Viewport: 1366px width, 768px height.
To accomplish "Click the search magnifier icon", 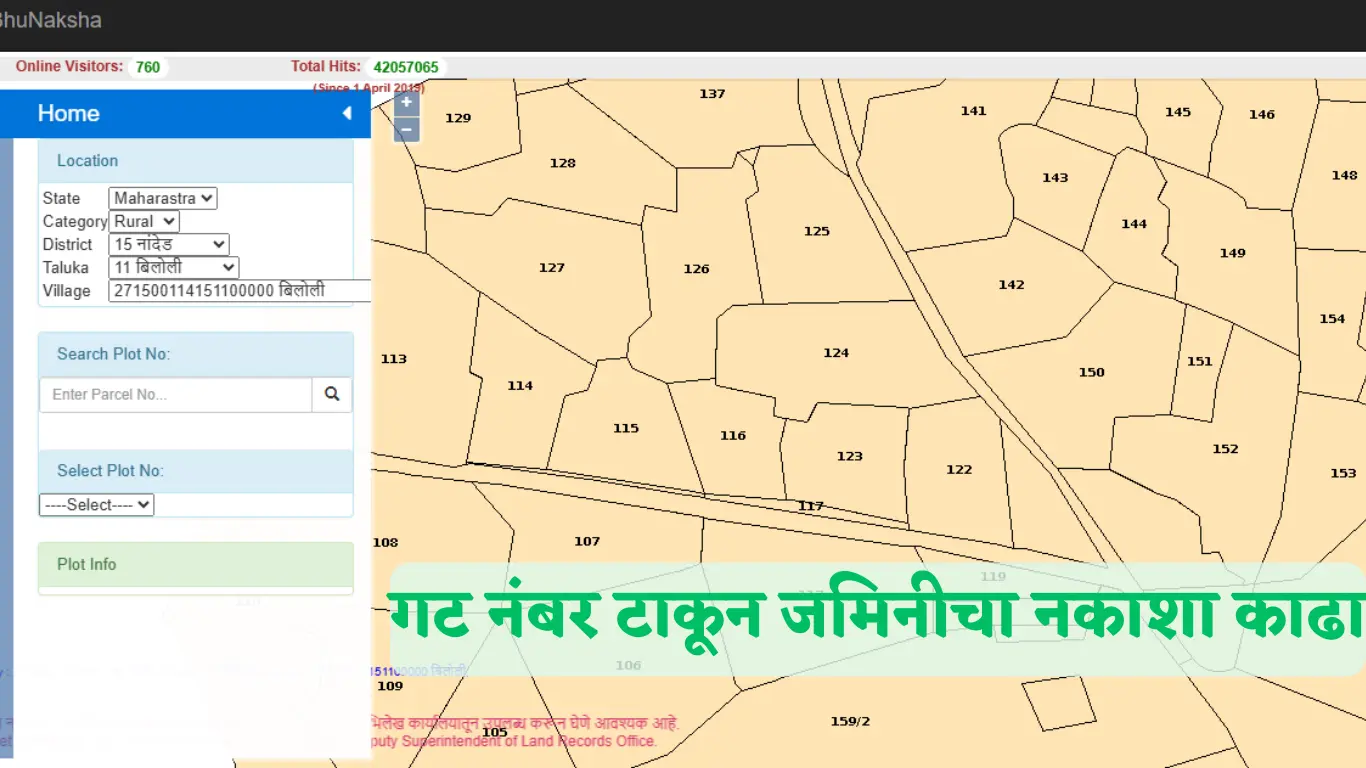I will coord(332,394).
